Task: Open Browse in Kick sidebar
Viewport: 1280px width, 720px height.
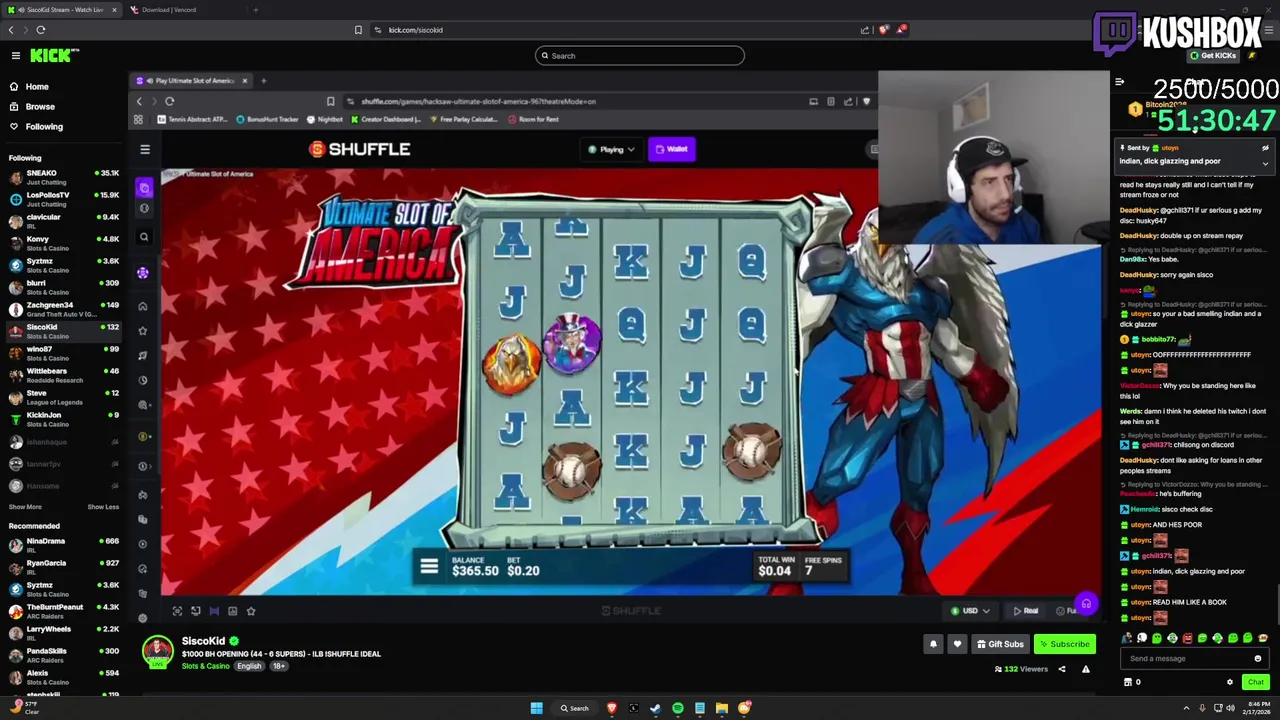Action: tap(40, 107)
